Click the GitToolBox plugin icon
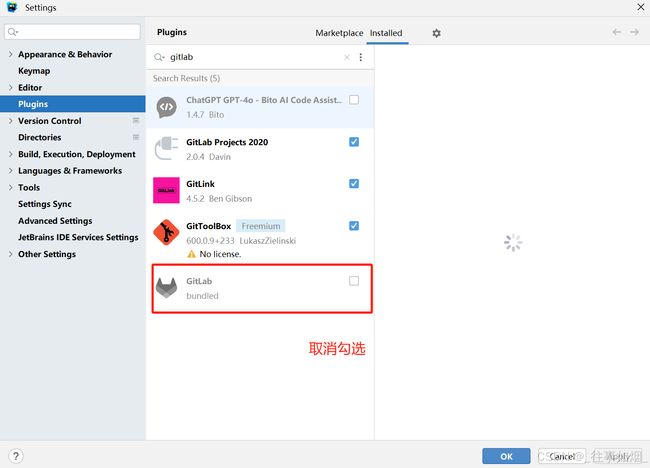The height and width of the screenshot is (468, 650). coord(166,233)
